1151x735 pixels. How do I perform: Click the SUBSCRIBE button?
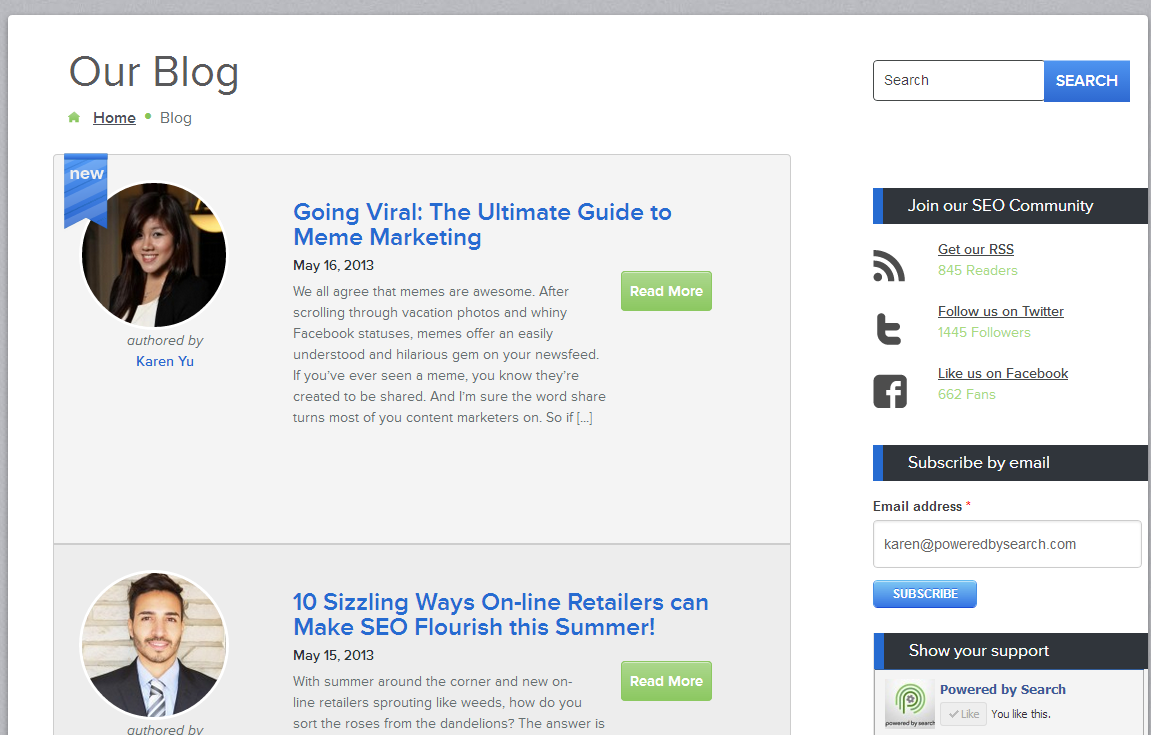coord(925,594)
